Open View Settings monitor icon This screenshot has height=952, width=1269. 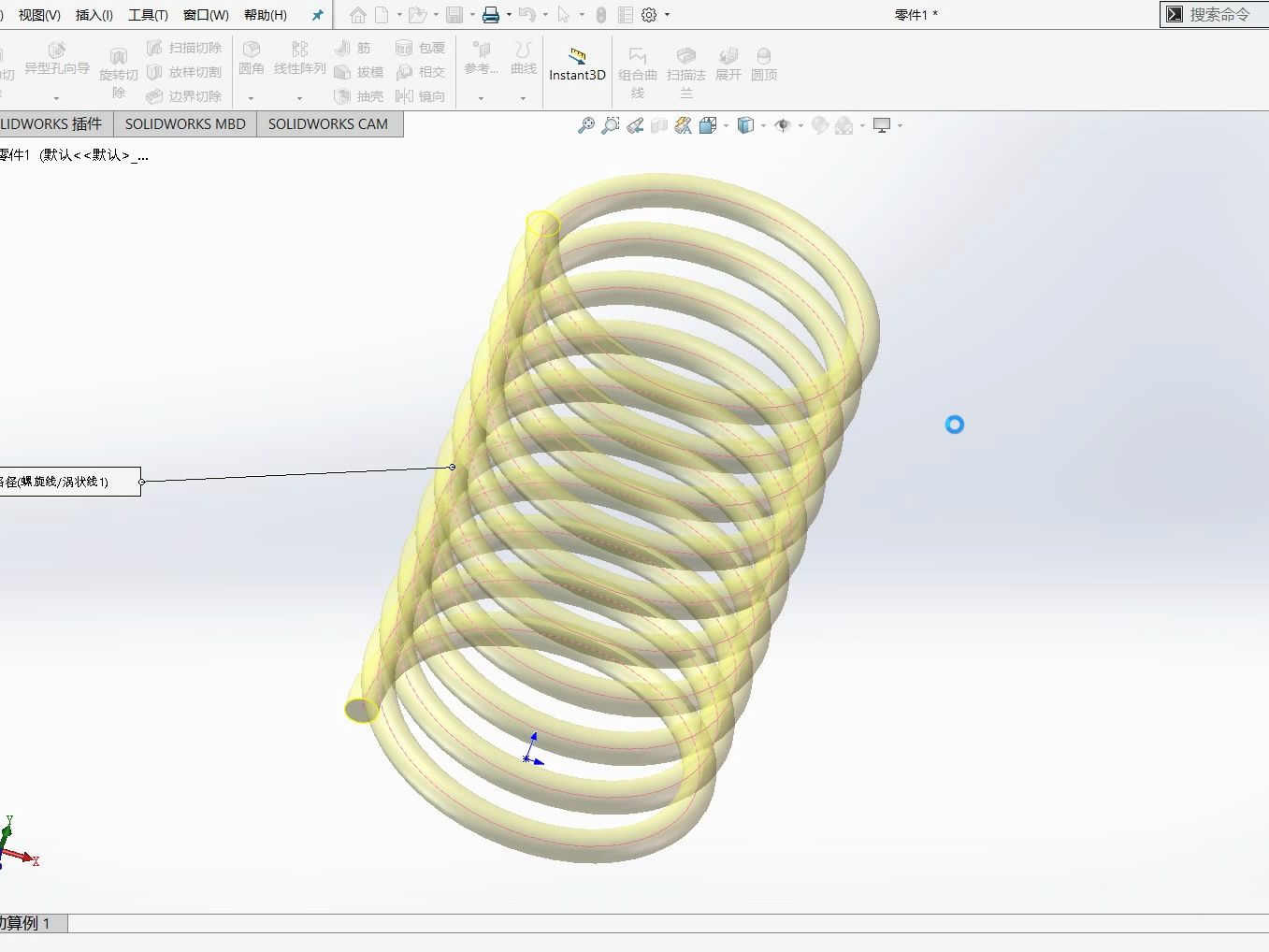pos(881,125)
